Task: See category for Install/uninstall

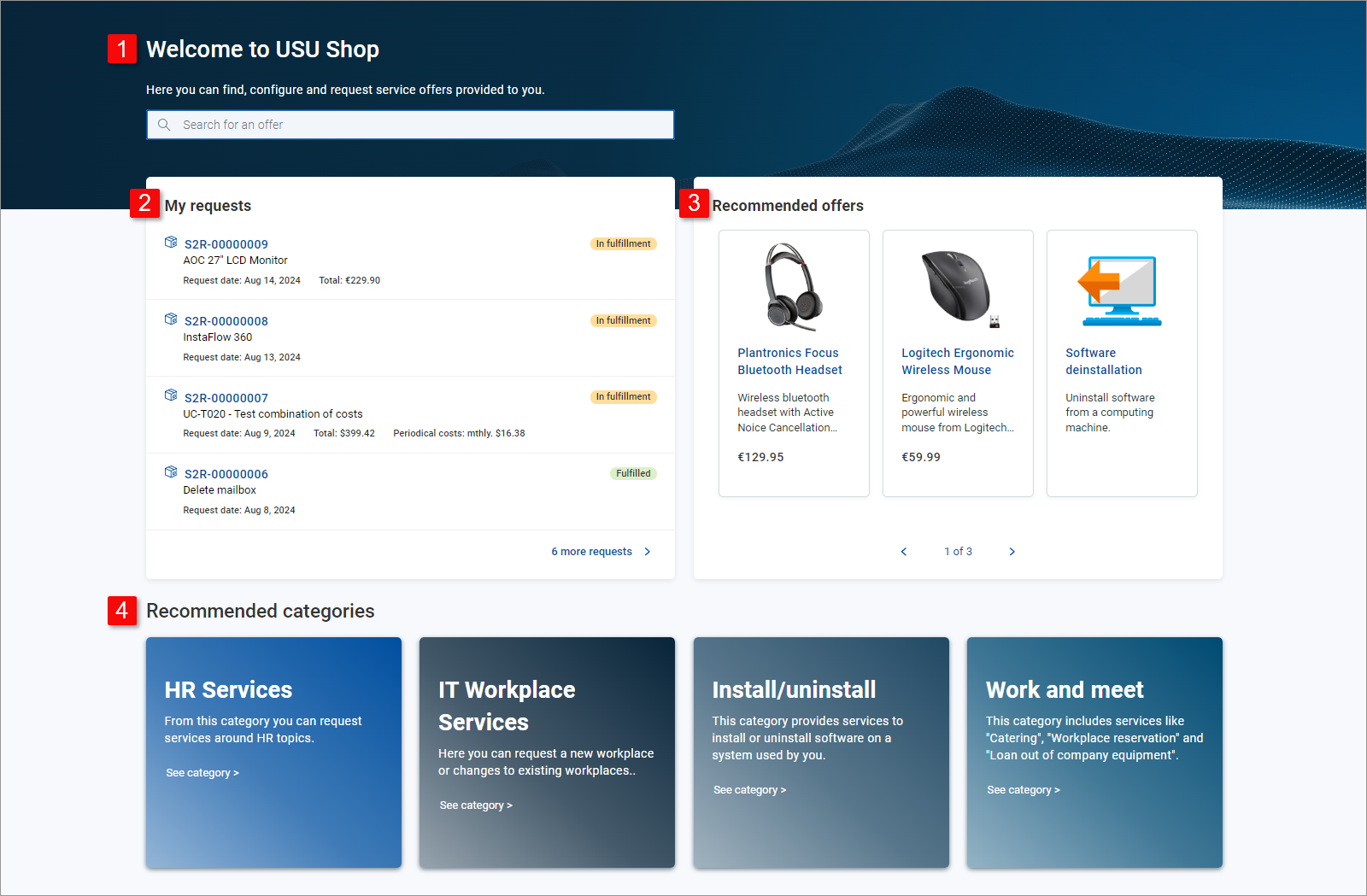Action: [x=749, y=789]
